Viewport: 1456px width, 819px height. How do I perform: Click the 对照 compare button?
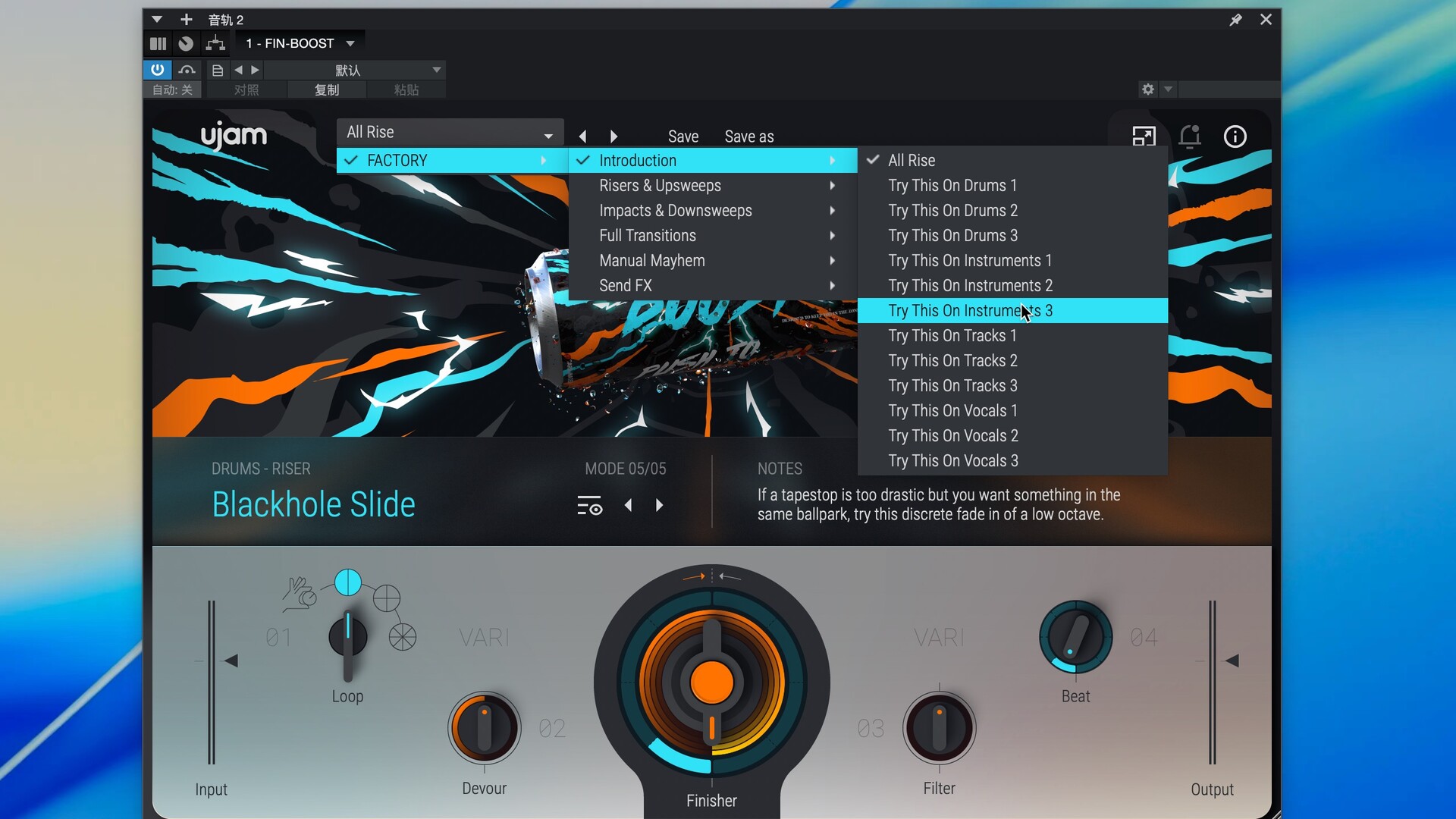point(246,89)
